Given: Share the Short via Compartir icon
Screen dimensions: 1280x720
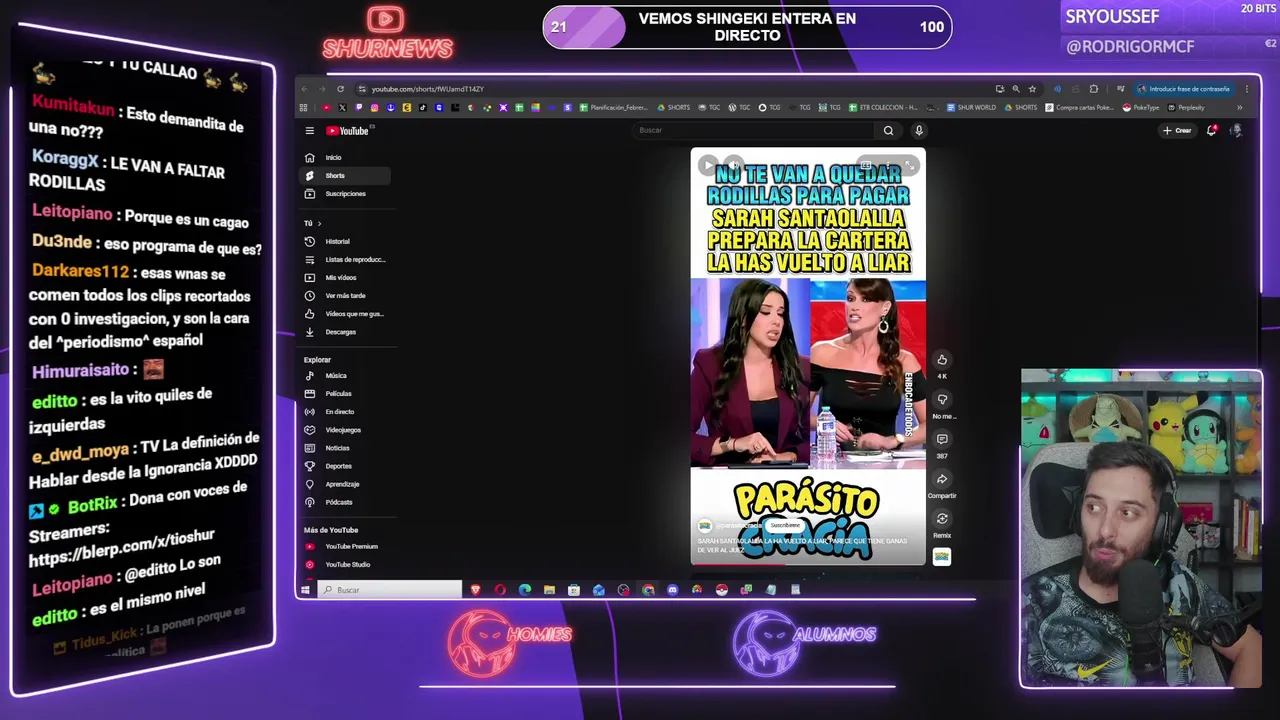Looking at the screenshot, I should [x=942, y=479].
